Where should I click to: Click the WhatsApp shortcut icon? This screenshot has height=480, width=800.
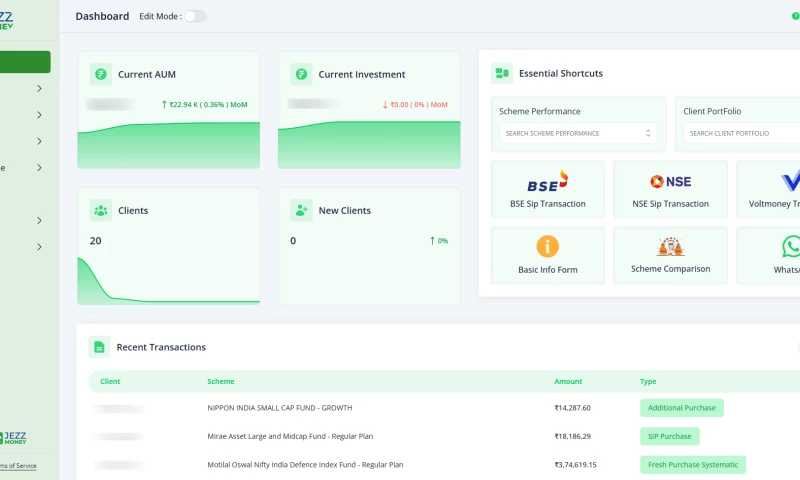(792, 246)
